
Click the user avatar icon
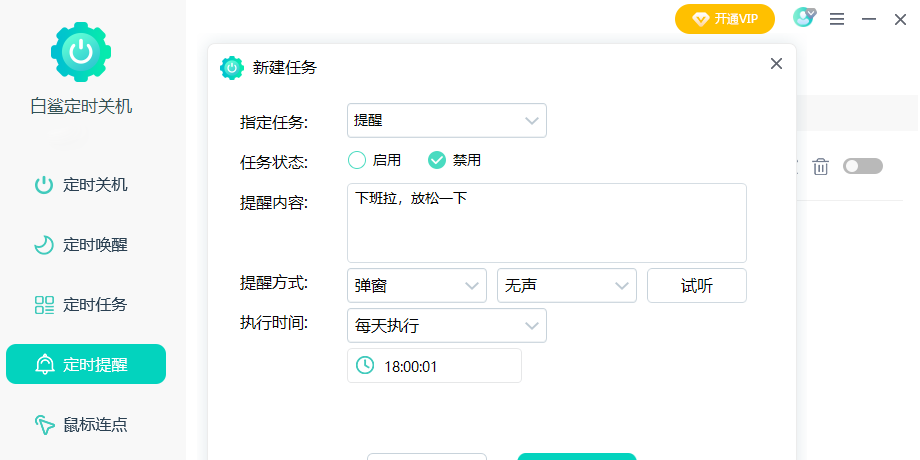[803, 18]
